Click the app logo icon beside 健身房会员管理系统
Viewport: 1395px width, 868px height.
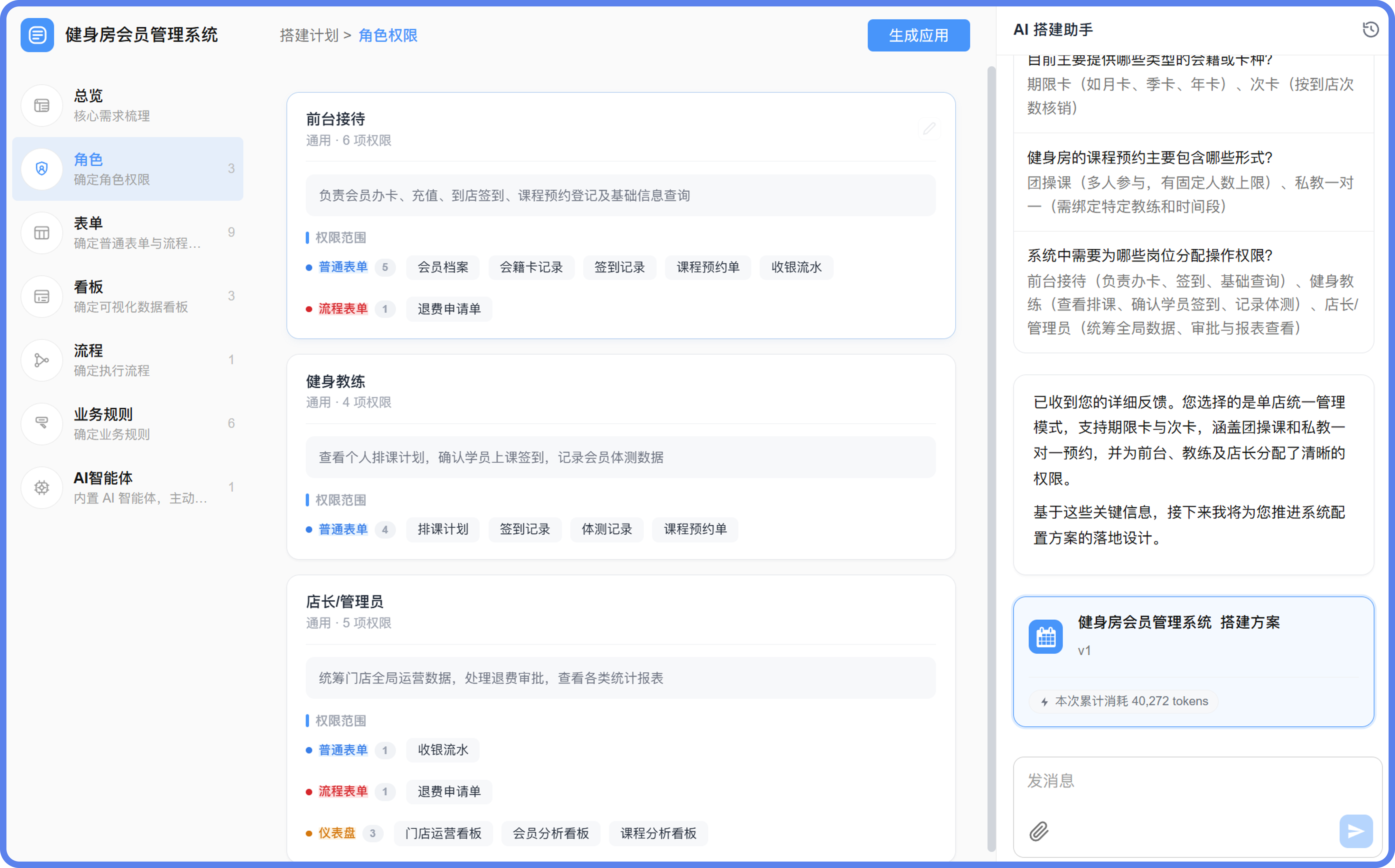(37, 35)
